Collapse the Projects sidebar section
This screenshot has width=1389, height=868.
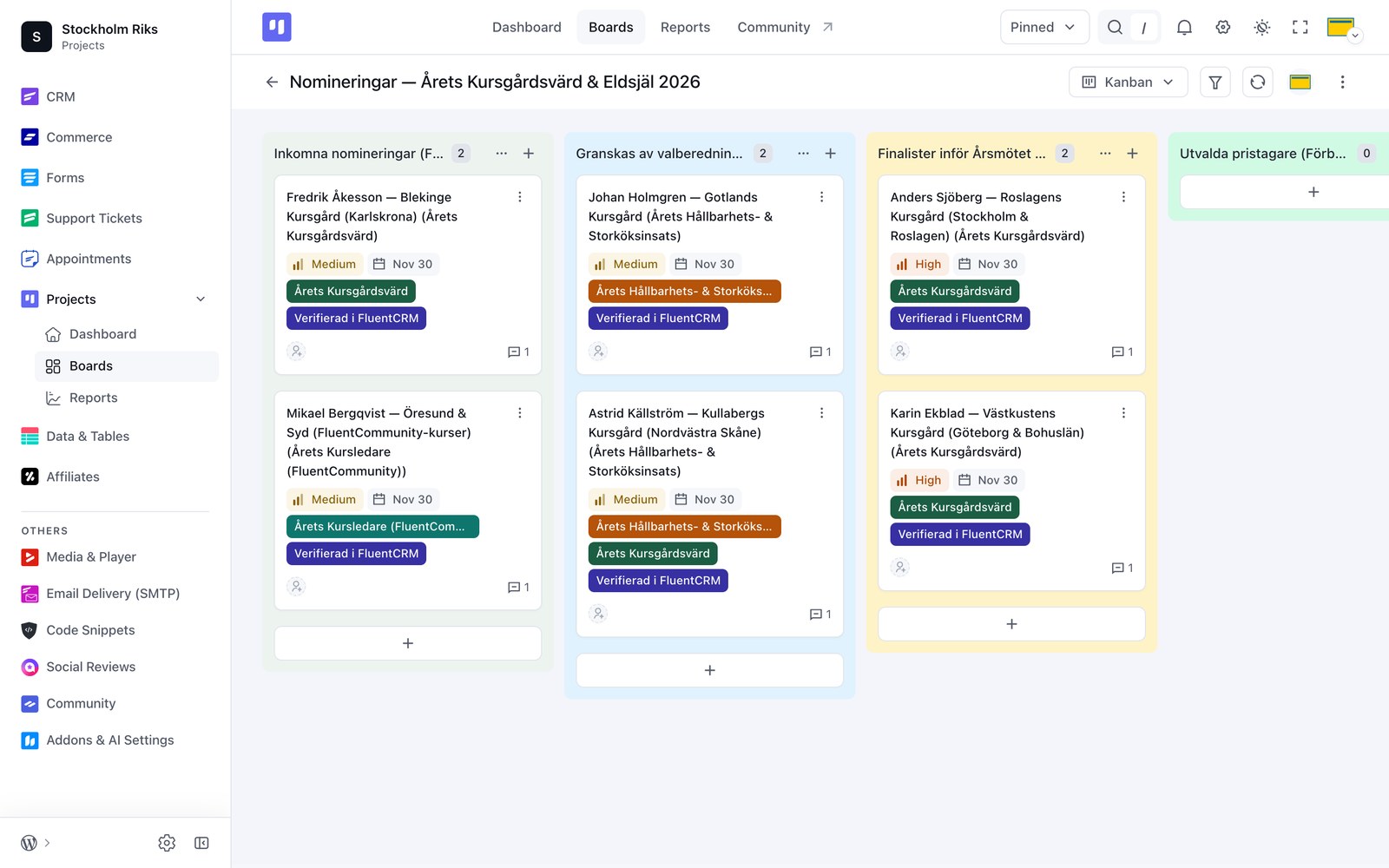click(201, 299)
